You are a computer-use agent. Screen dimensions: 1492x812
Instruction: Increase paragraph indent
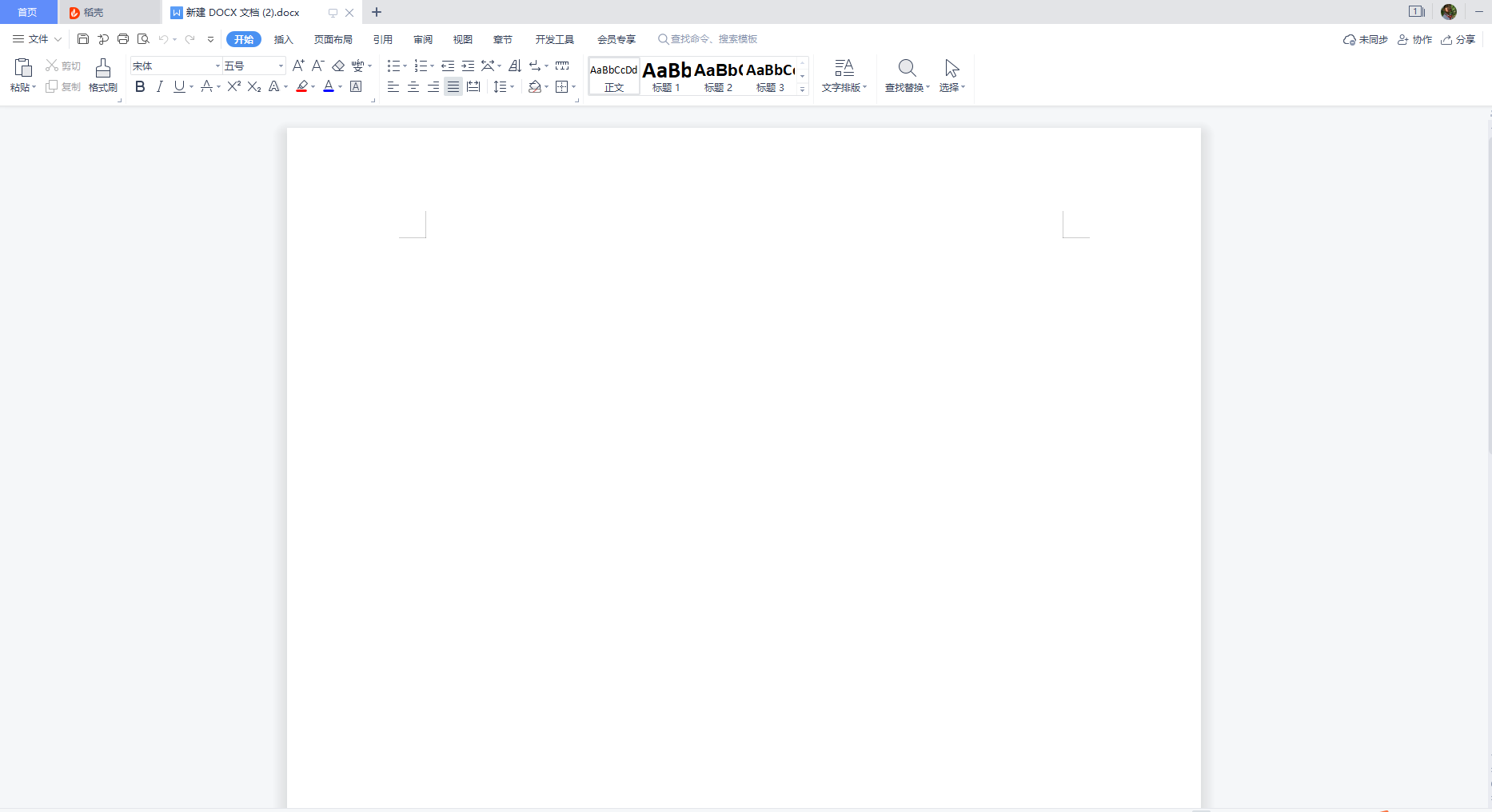(468, 66)
